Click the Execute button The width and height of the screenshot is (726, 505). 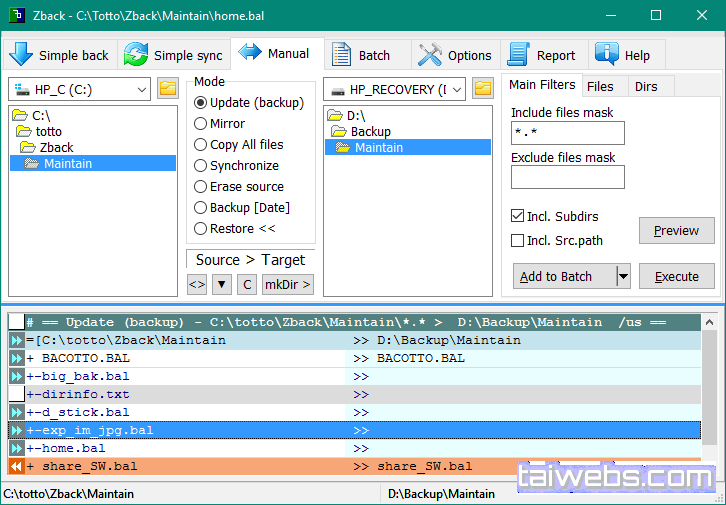[x=676, y=276]
